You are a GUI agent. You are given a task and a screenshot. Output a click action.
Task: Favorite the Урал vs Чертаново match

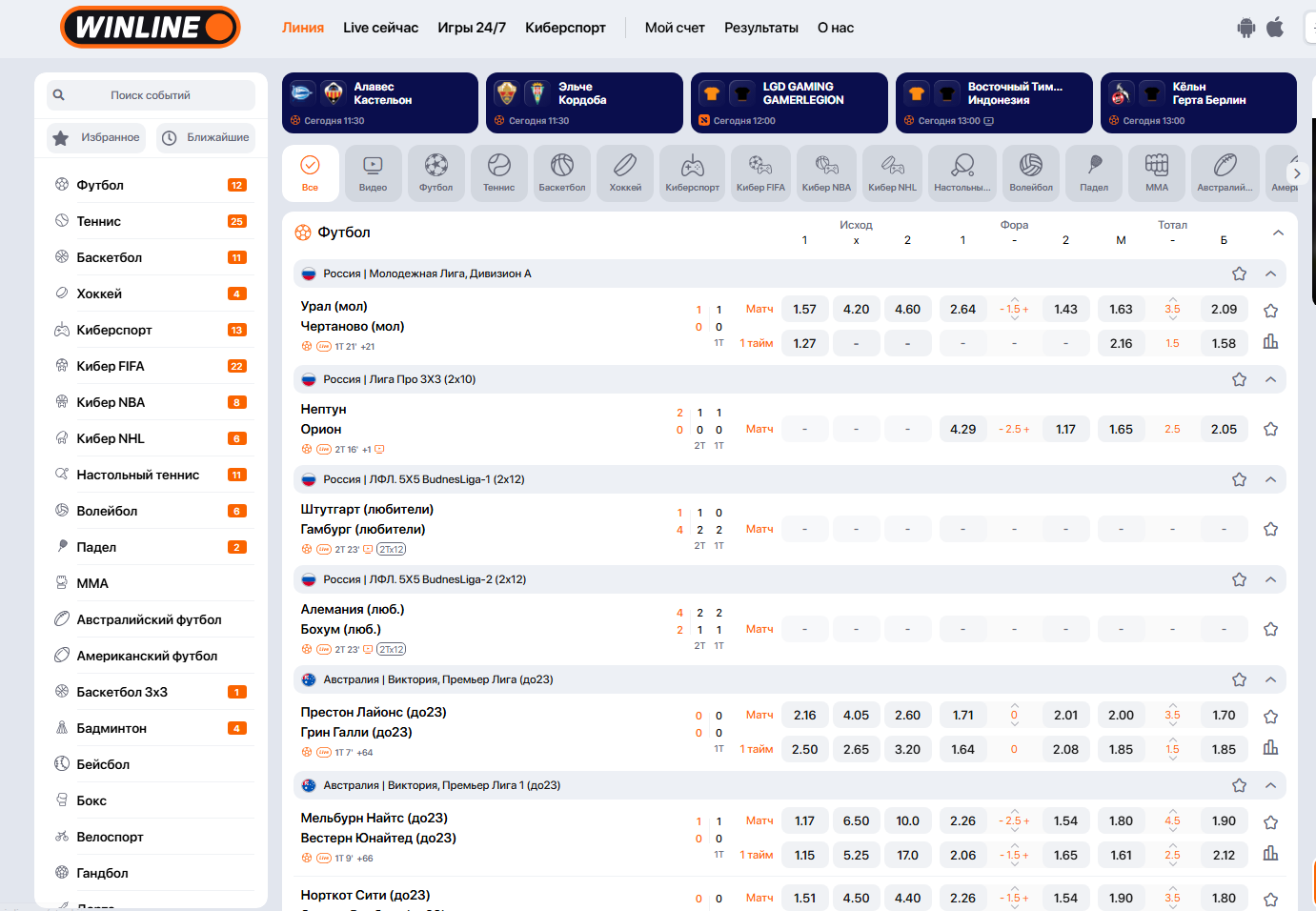[1270, 311]
